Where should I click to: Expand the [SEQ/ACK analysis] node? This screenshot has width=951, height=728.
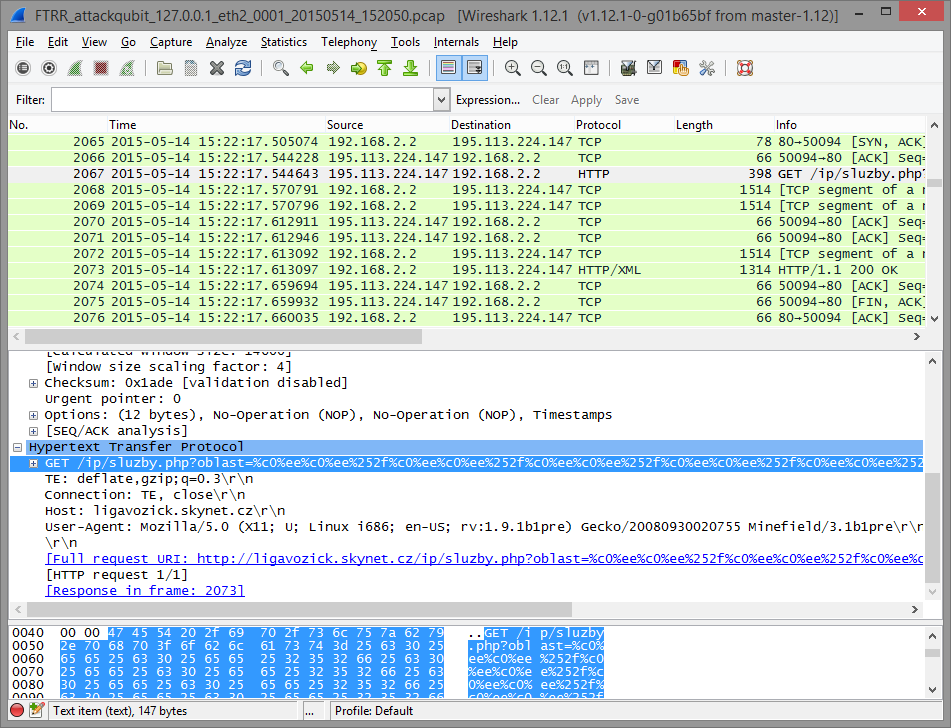click(33, 431)
